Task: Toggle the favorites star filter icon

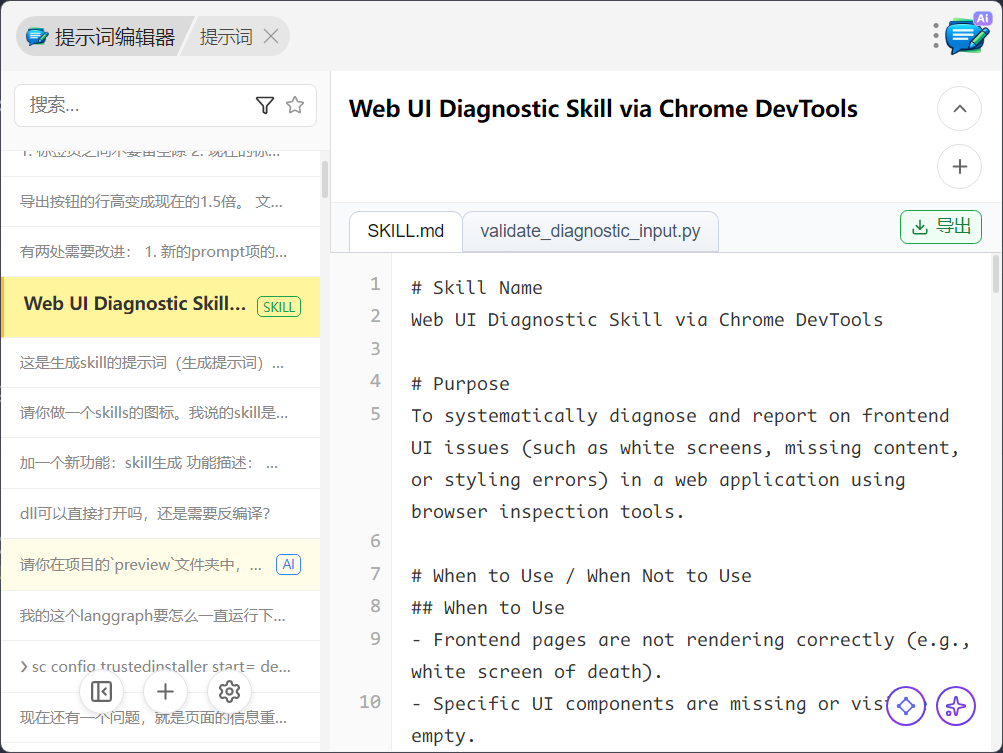Action: coord(295,105)
